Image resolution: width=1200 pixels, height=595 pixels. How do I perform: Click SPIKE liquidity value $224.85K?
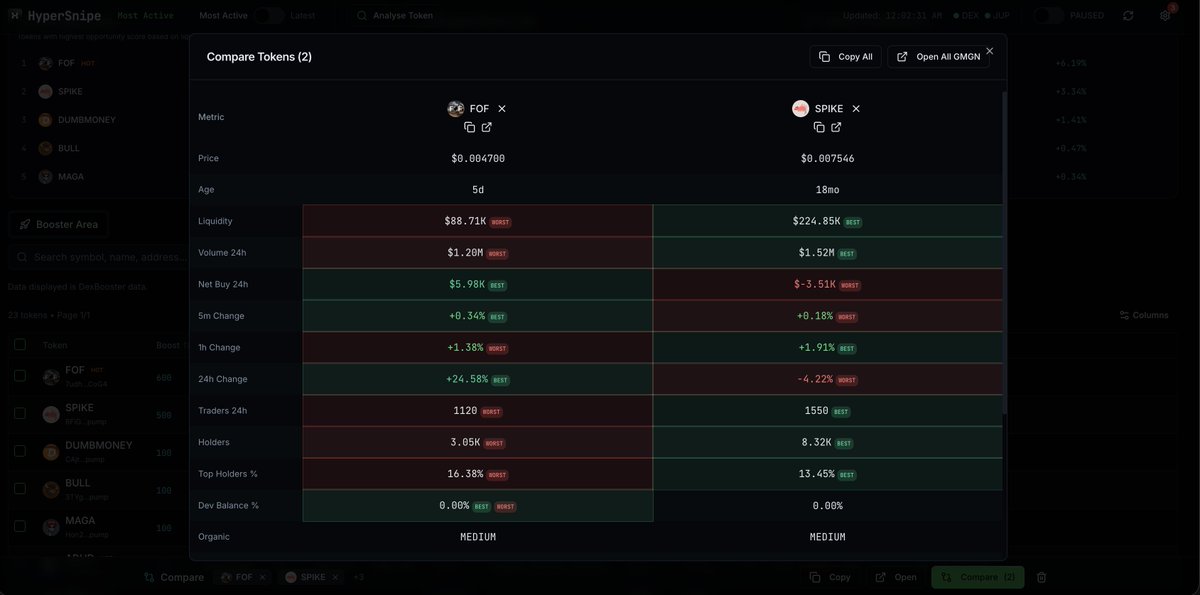click(816, 221)
